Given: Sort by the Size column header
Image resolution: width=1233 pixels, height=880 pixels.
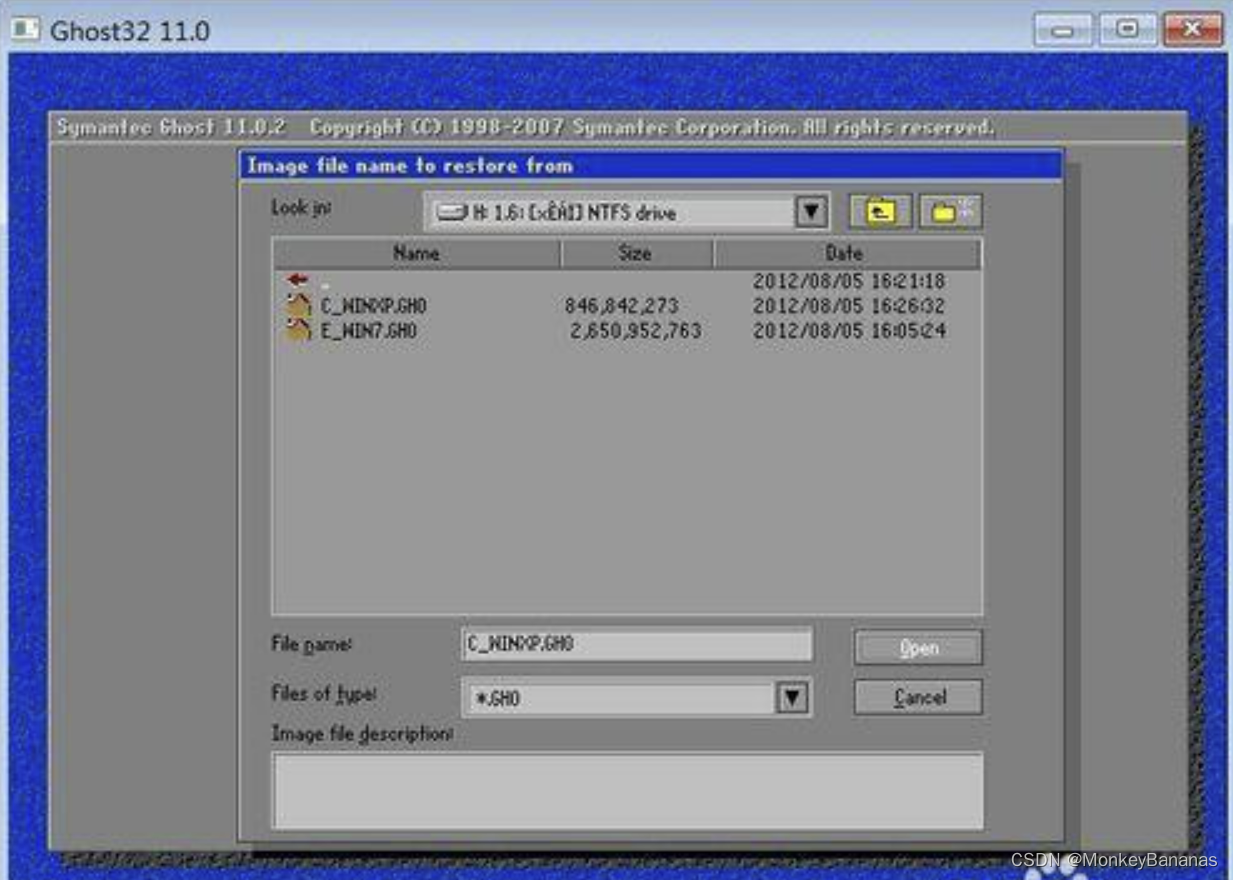Looking at the screenshot, I should click(636, 253).
